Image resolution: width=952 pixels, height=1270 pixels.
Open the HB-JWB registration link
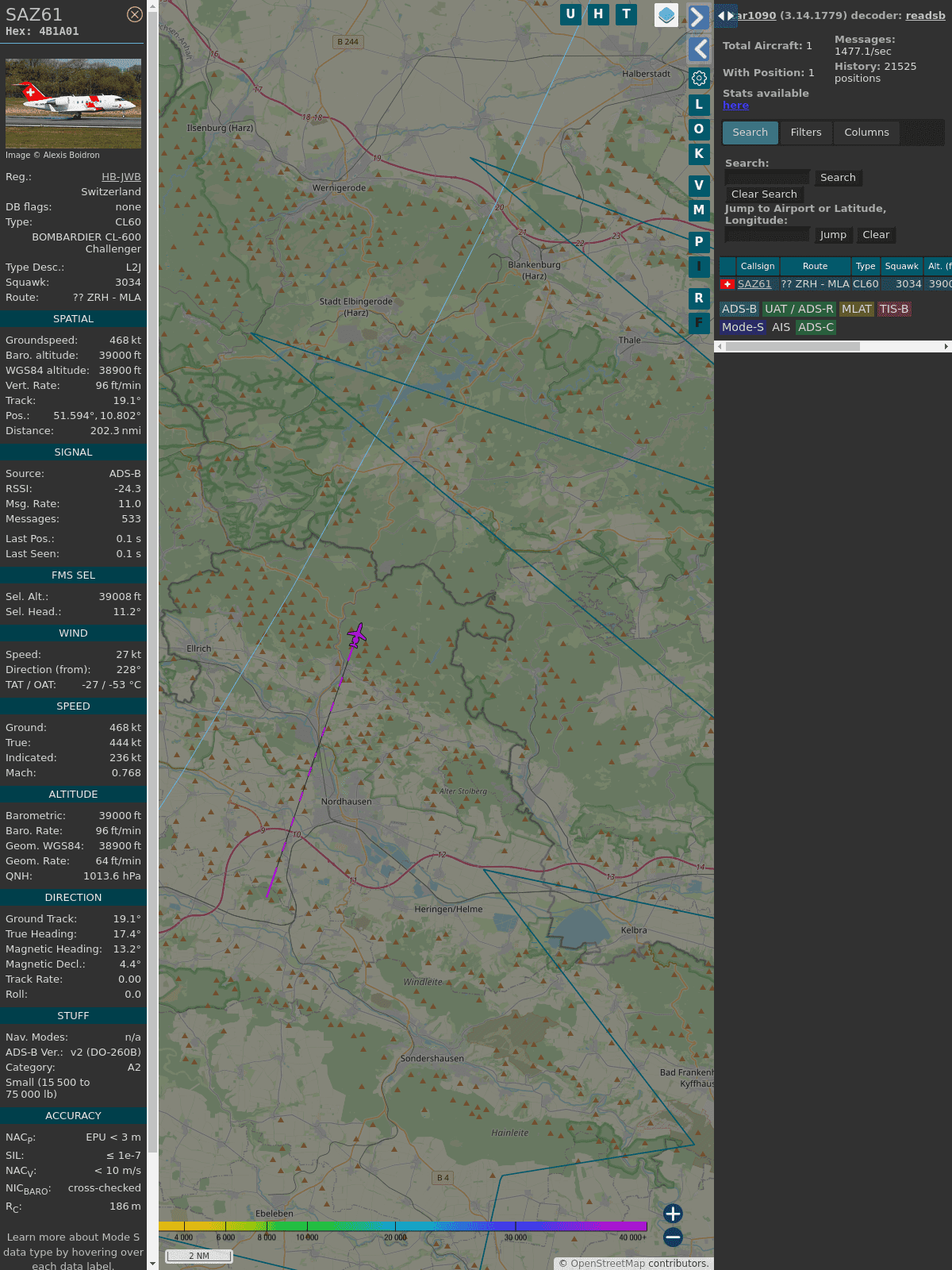(x=121, y=177)
